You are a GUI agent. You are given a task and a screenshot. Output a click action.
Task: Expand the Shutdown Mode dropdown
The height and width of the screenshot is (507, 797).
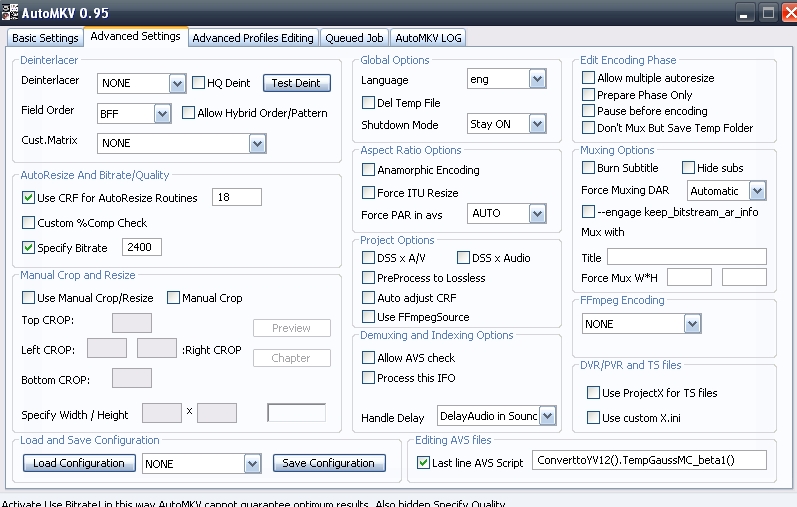coord(537,124)
